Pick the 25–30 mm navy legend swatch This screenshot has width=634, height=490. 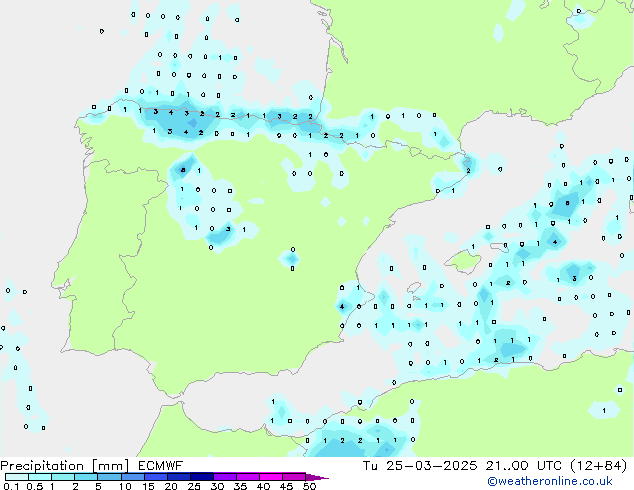201,477
